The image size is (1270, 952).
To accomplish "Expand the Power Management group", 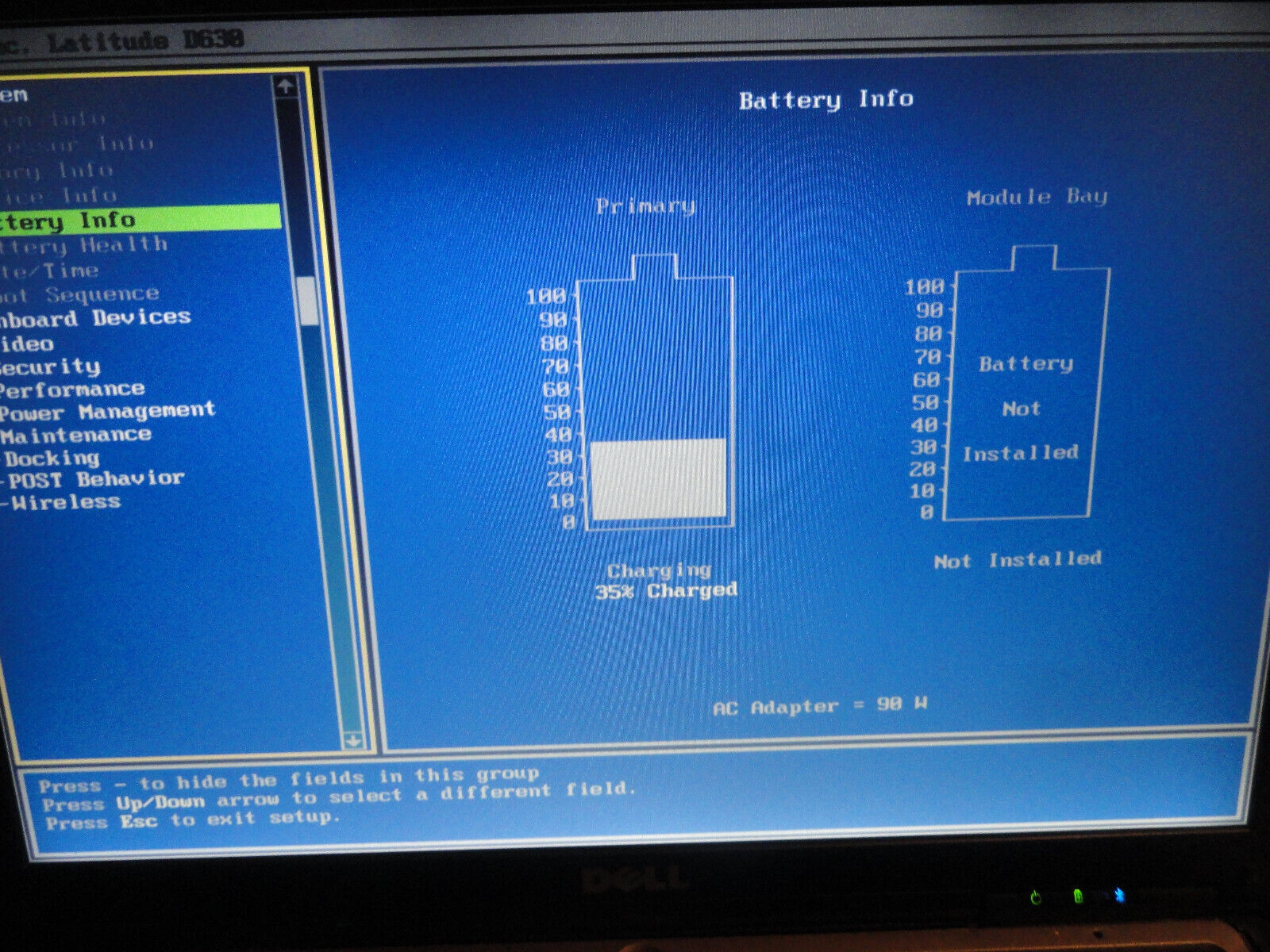I will click(x=108, y=412).
